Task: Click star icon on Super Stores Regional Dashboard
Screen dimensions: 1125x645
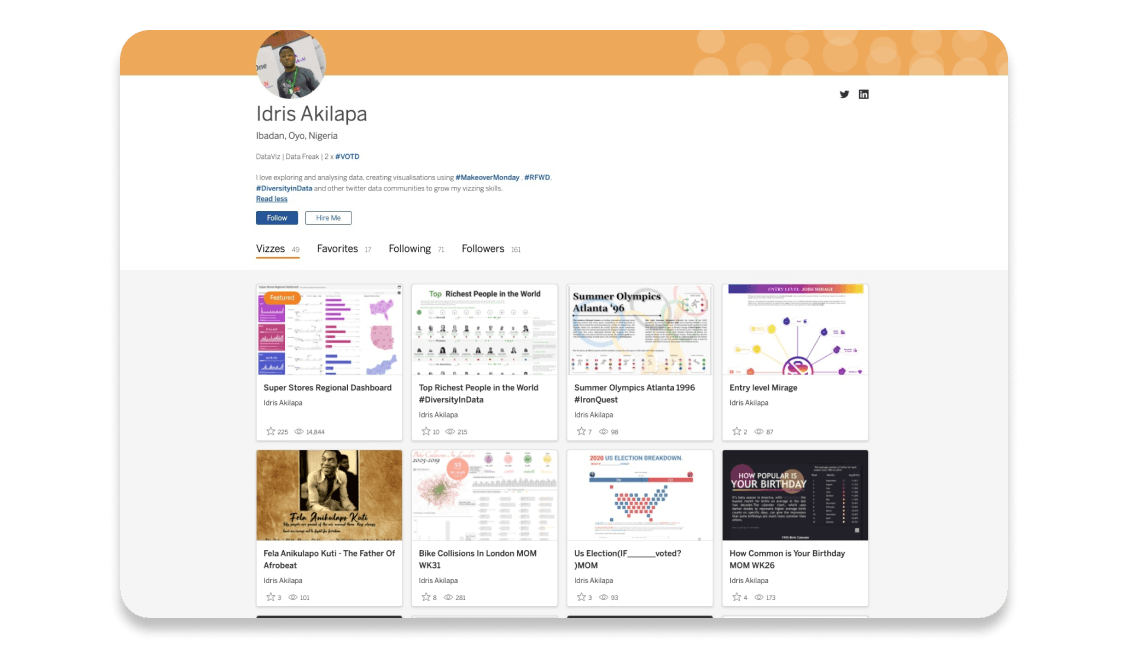Action: pyautogui.click(x=270, y=431)
